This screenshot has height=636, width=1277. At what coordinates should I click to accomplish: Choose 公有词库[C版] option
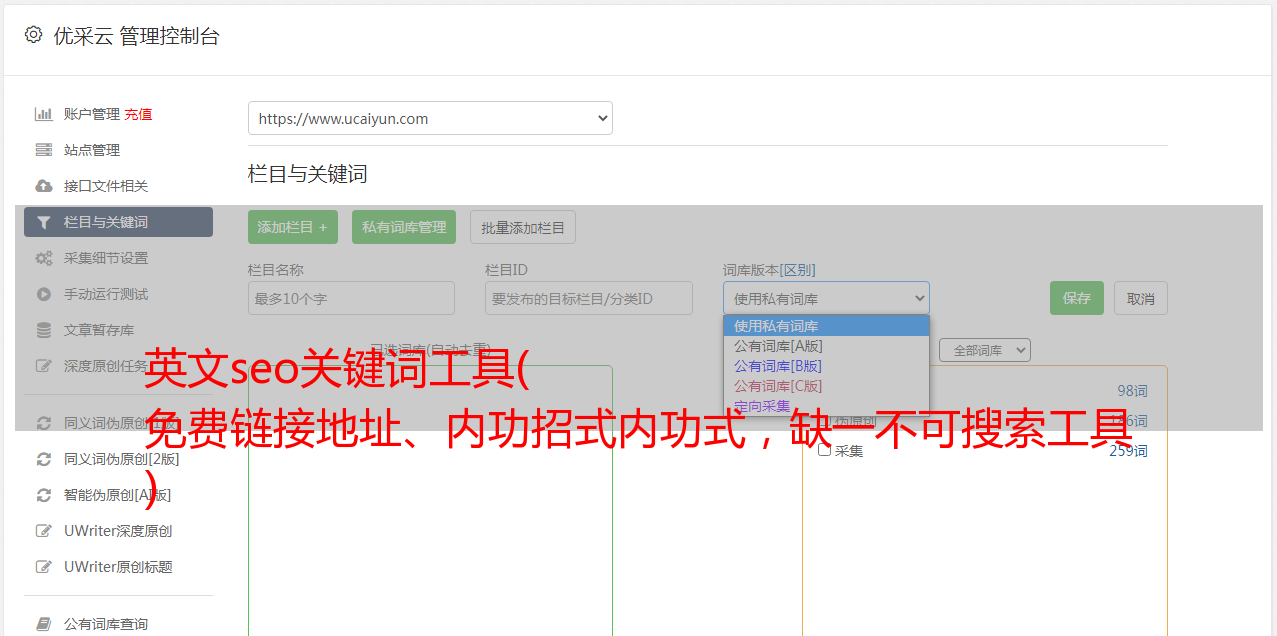(826, 386)
